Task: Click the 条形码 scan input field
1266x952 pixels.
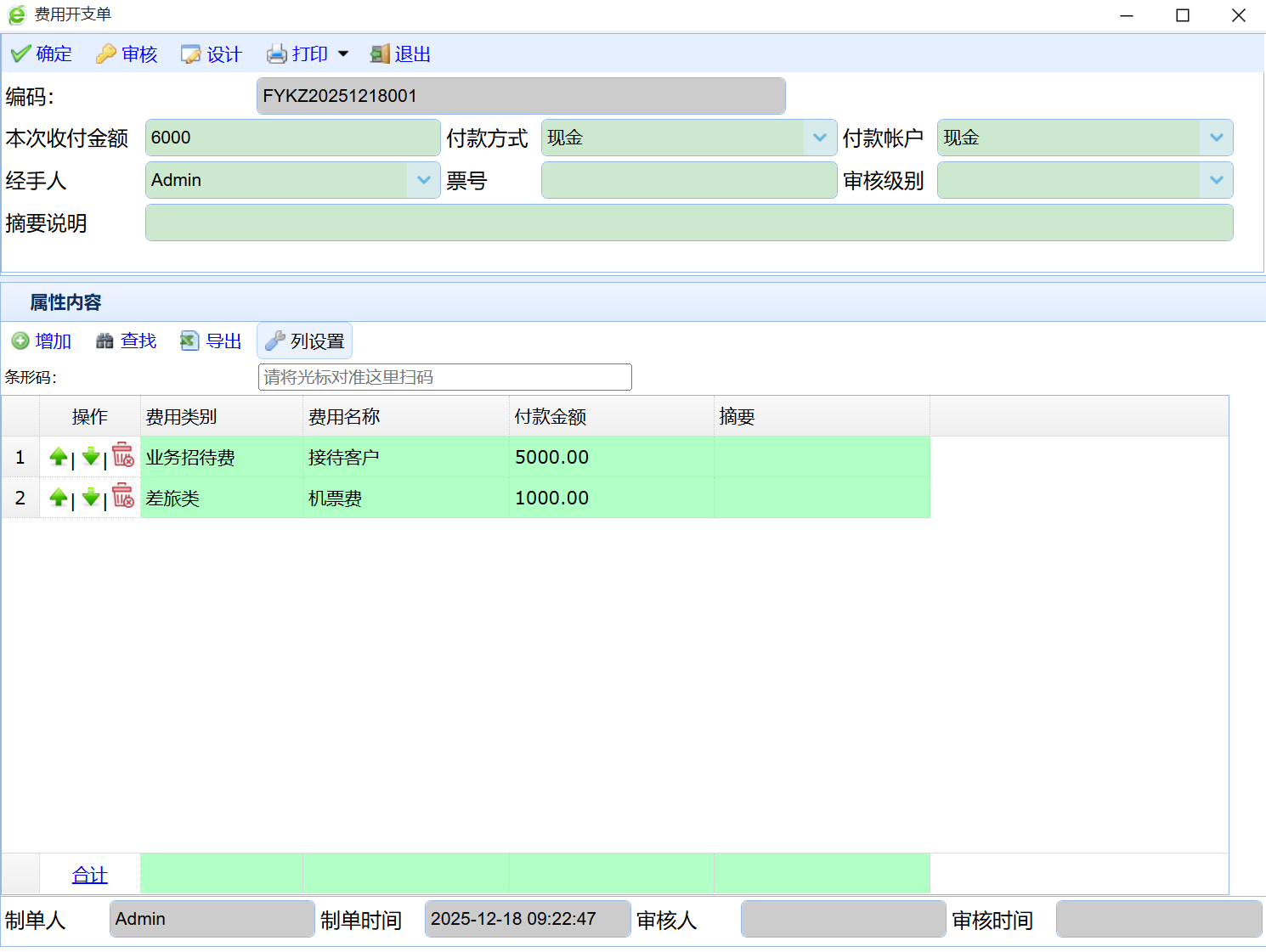Action: click(x=444, y=377)
